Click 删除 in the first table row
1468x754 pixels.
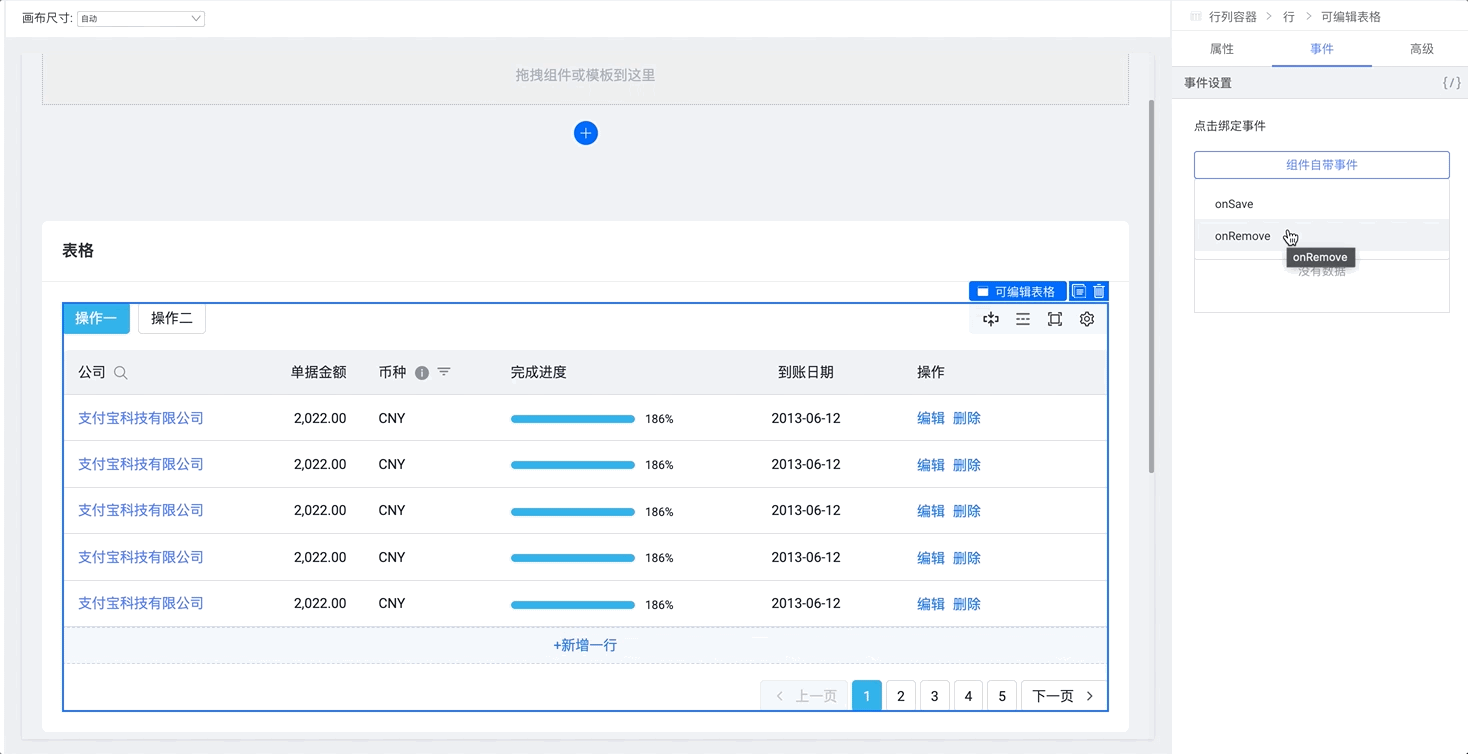[x=967, y=418]
